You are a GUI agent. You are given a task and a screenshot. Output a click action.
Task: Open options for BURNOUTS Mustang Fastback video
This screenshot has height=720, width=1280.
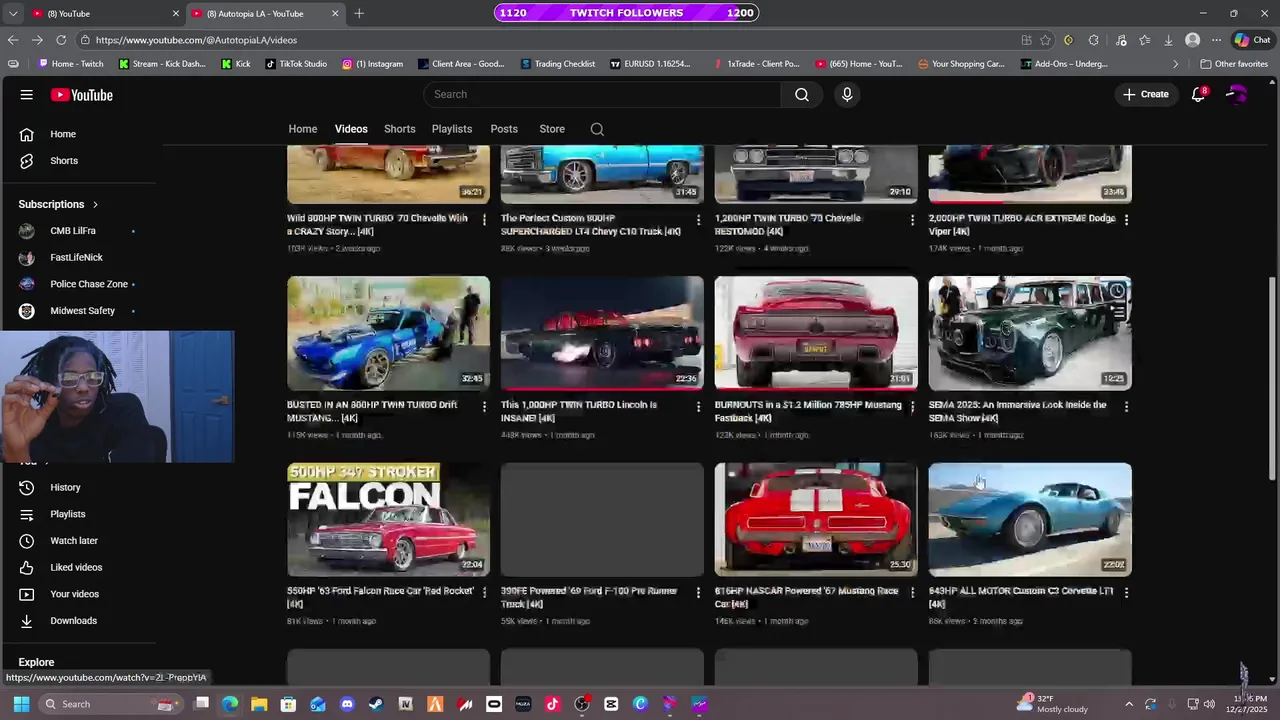[x=912, y=406]
